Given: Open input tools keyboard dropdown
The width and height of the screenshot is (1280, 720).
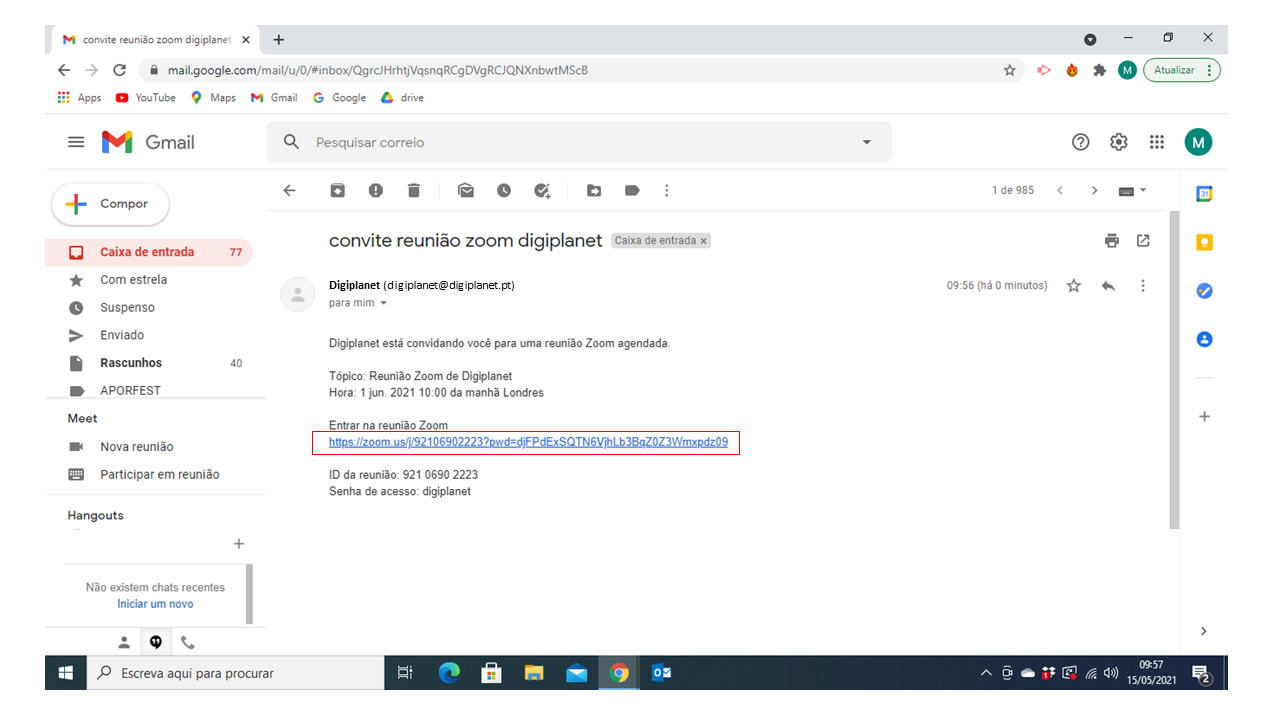Looking at the screenshot, I should [x=1132, y=191].
